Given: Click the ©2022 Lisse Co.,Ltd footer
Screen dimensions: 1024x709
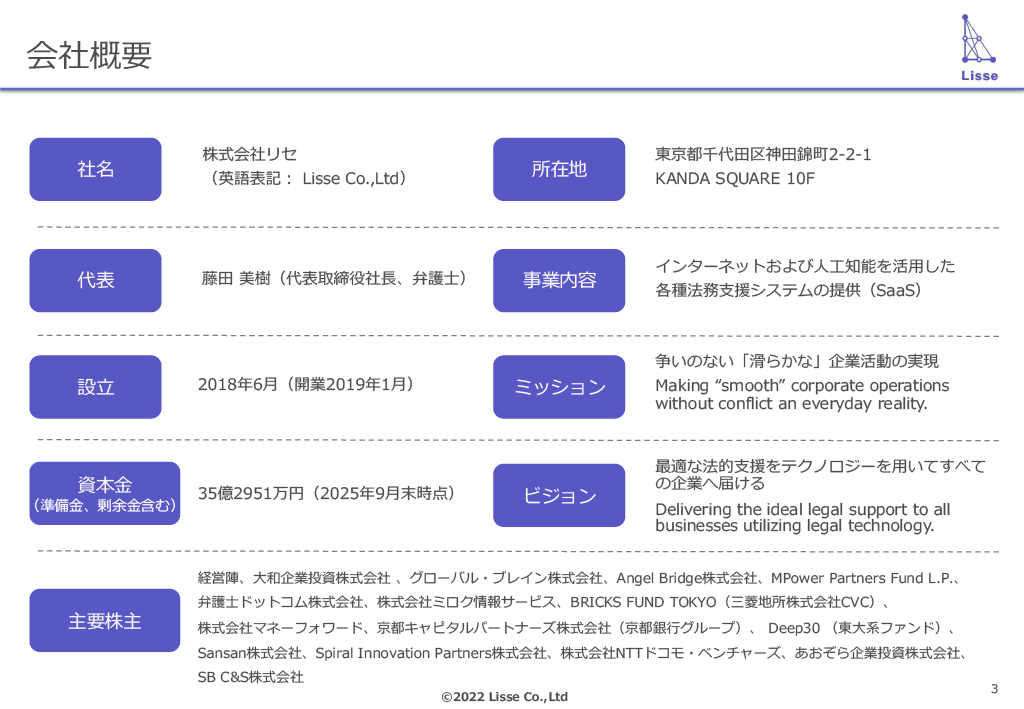Looking at the screenshot, I should click(x=504, y=697).
